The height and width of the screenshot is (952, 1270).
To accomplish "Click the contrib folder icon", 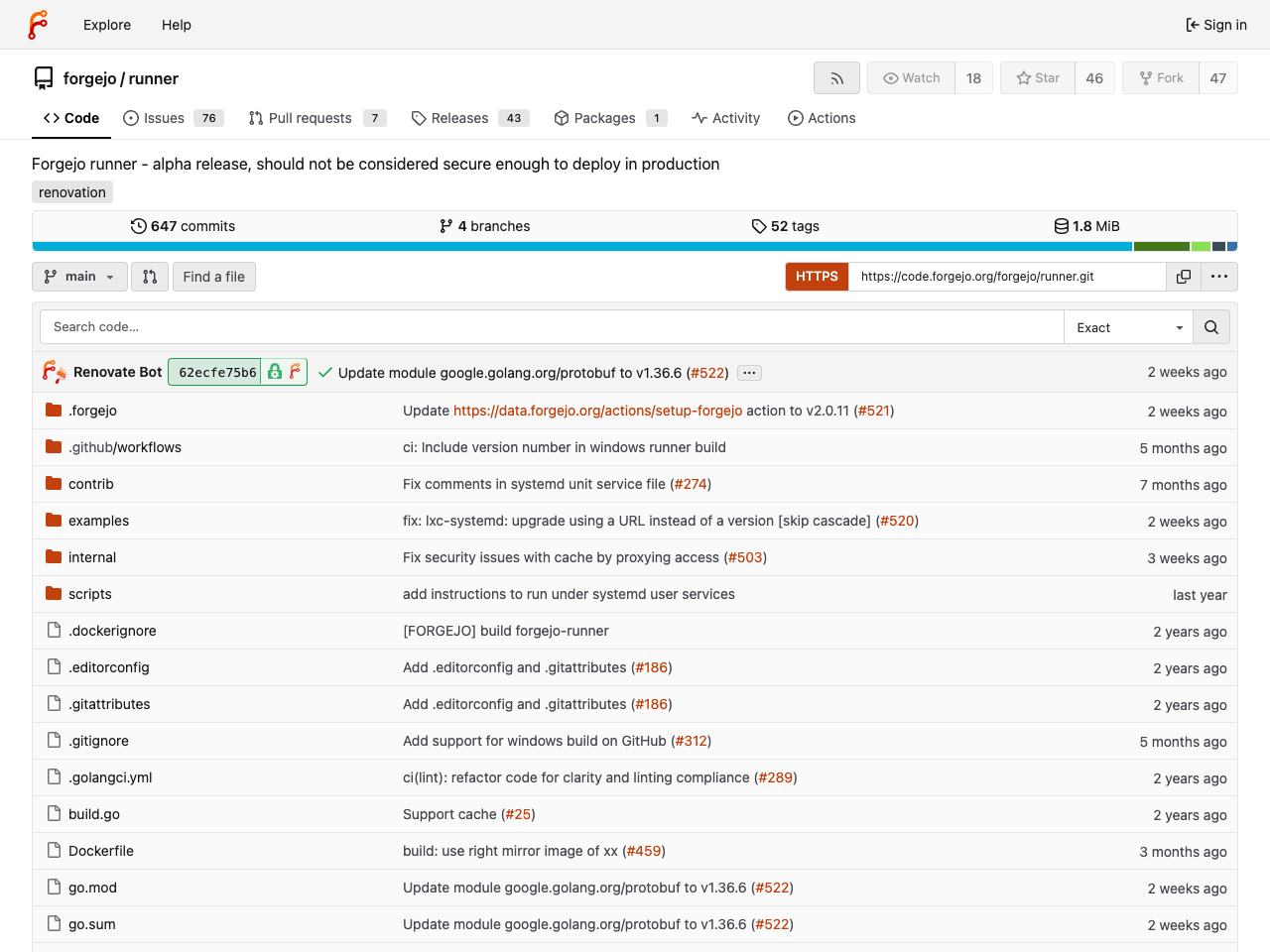I will pos(54,484).
